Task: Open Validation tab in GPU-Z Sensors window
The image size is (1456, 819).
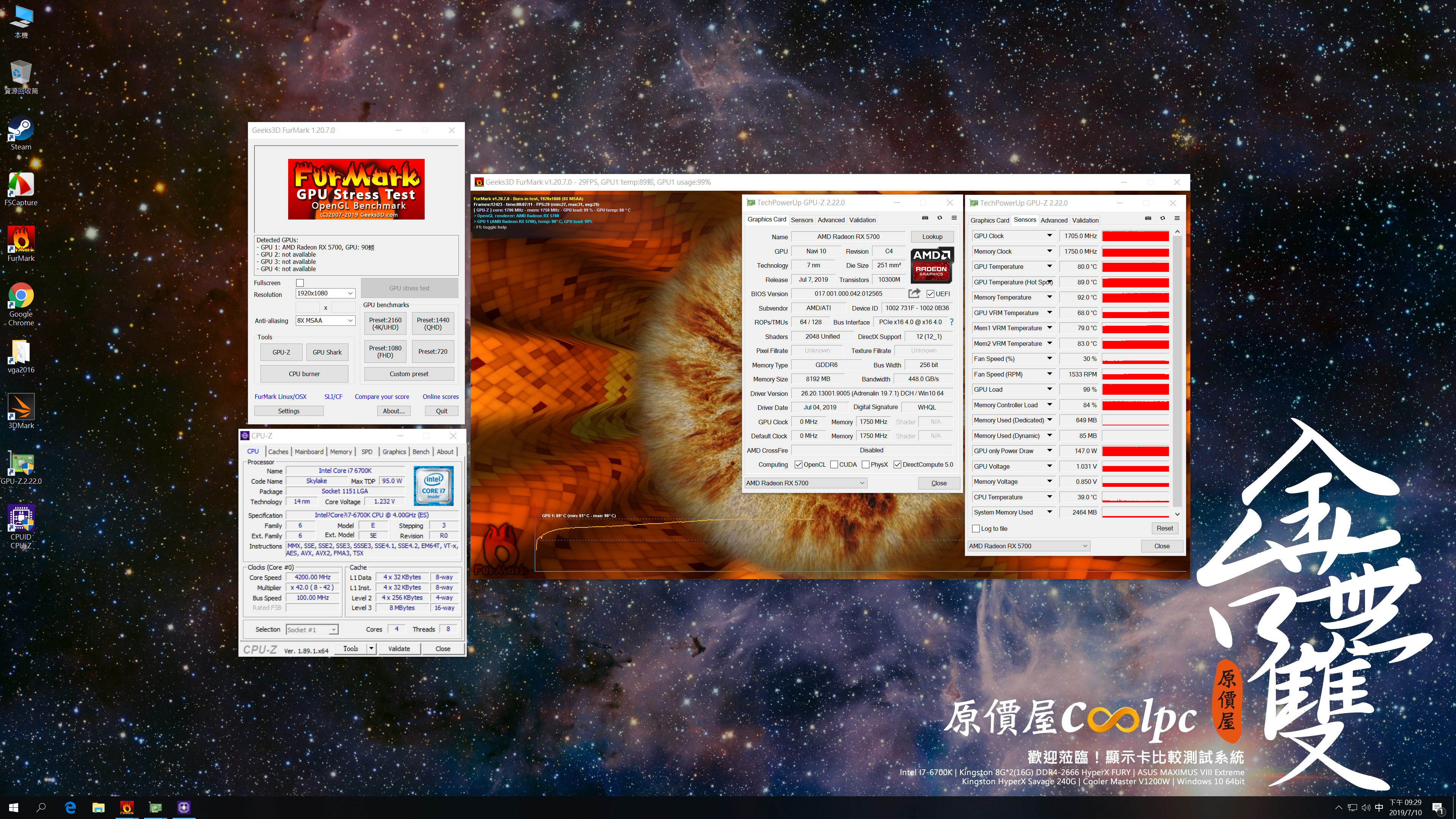Action: click(x=1085, y=220)
